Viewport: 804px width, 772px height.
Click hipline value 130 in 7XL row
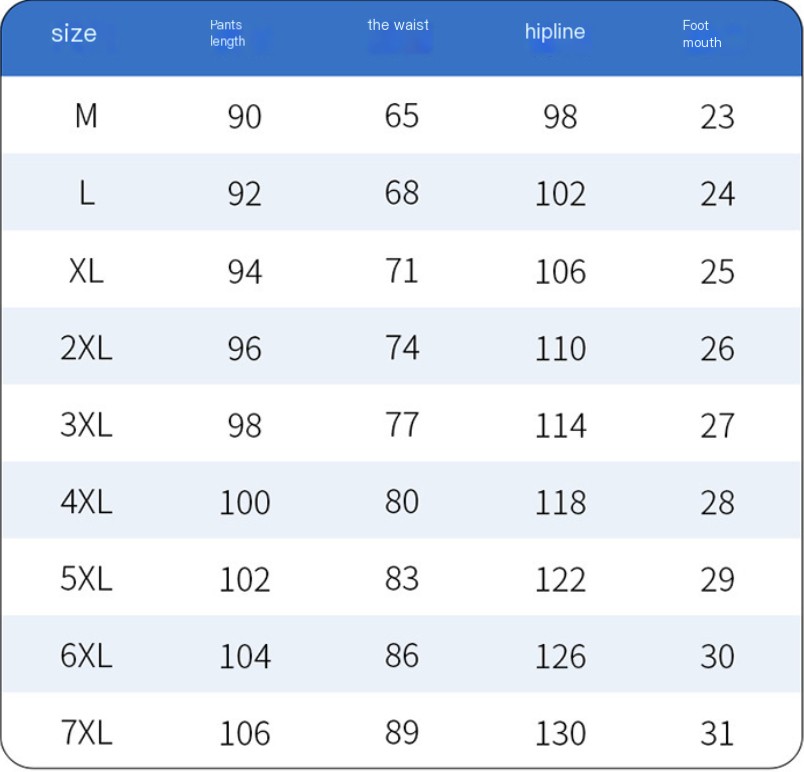pos(560,734)
